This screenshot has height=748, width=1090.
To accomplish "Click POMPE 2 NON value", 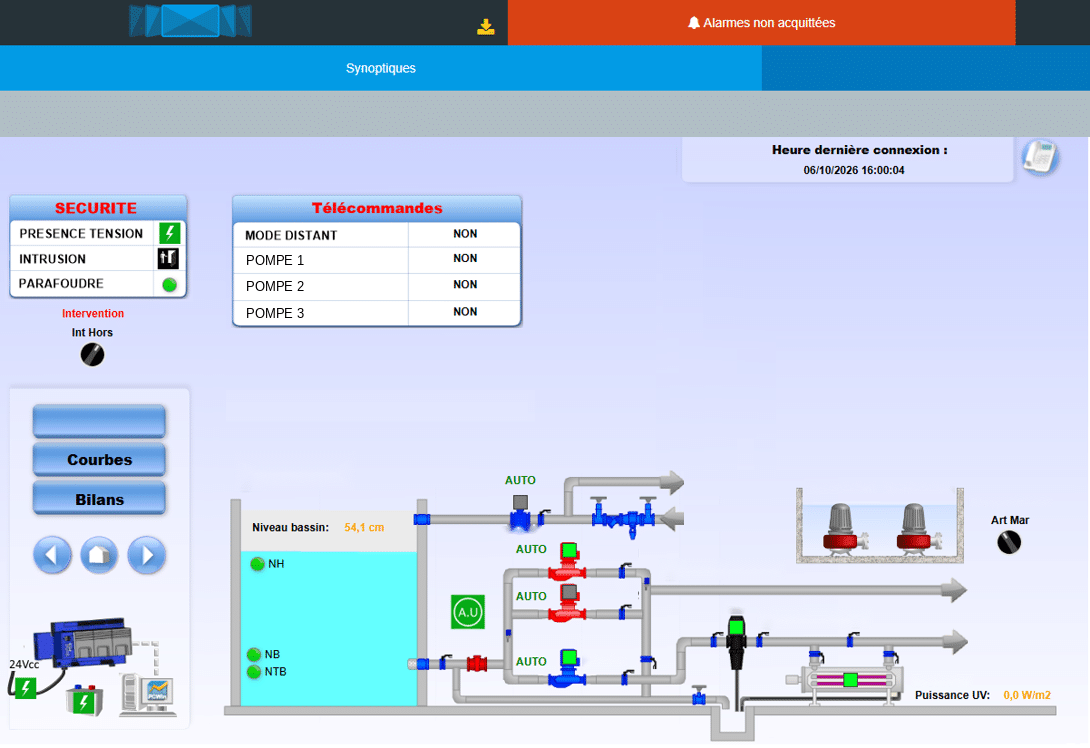I will tap(465, 285).
